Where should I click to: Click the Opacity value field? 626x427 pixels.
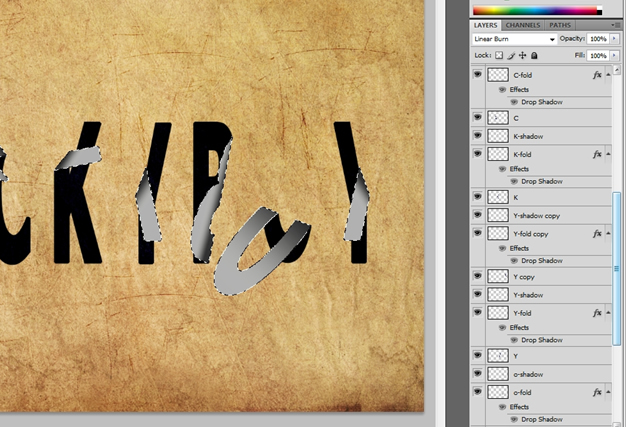pos(598,39)
